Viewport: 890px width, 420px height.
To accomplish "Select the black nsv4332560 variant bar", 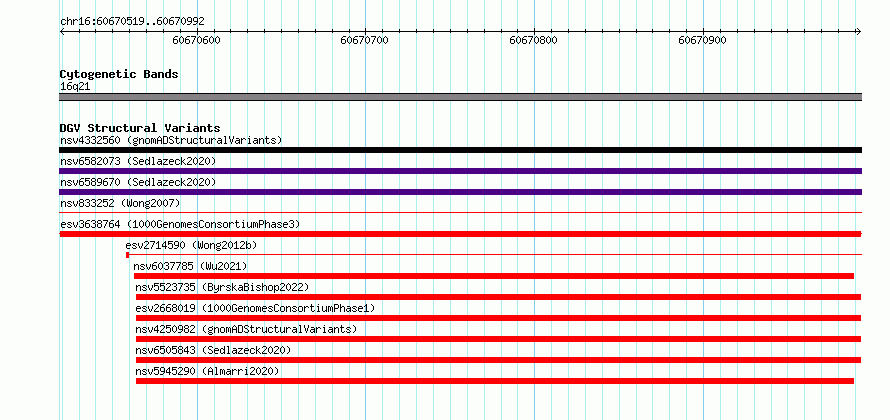I will pos(460,150).
